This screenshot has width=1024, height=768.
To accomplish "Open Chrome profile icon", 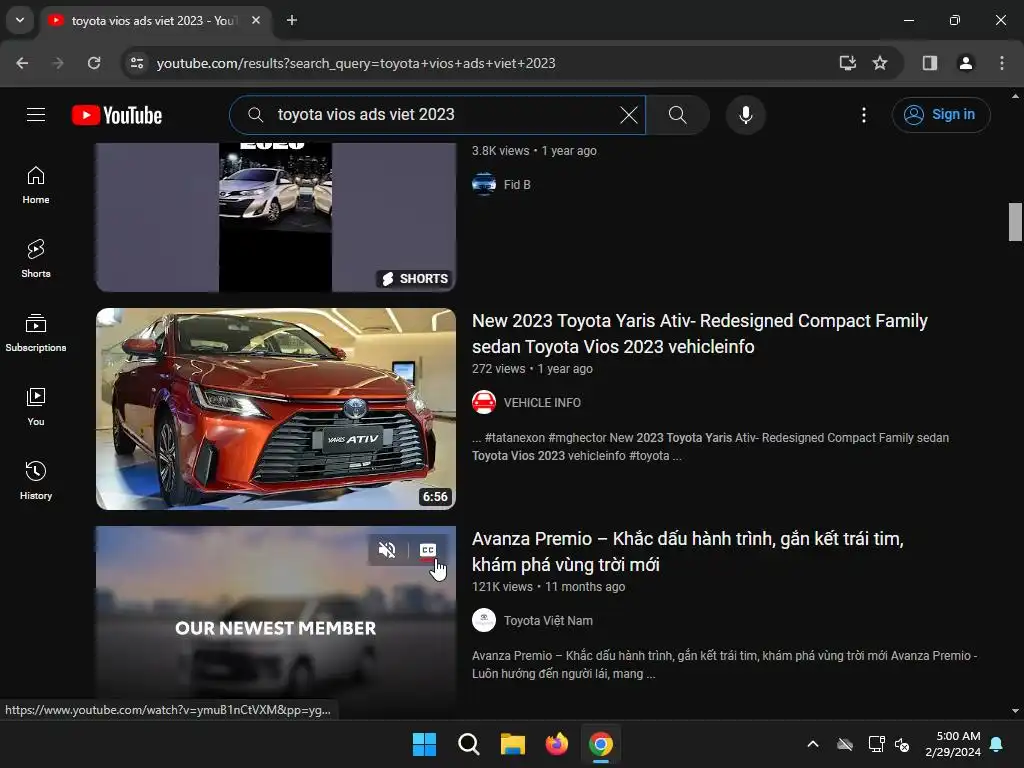I will (966, 63).
